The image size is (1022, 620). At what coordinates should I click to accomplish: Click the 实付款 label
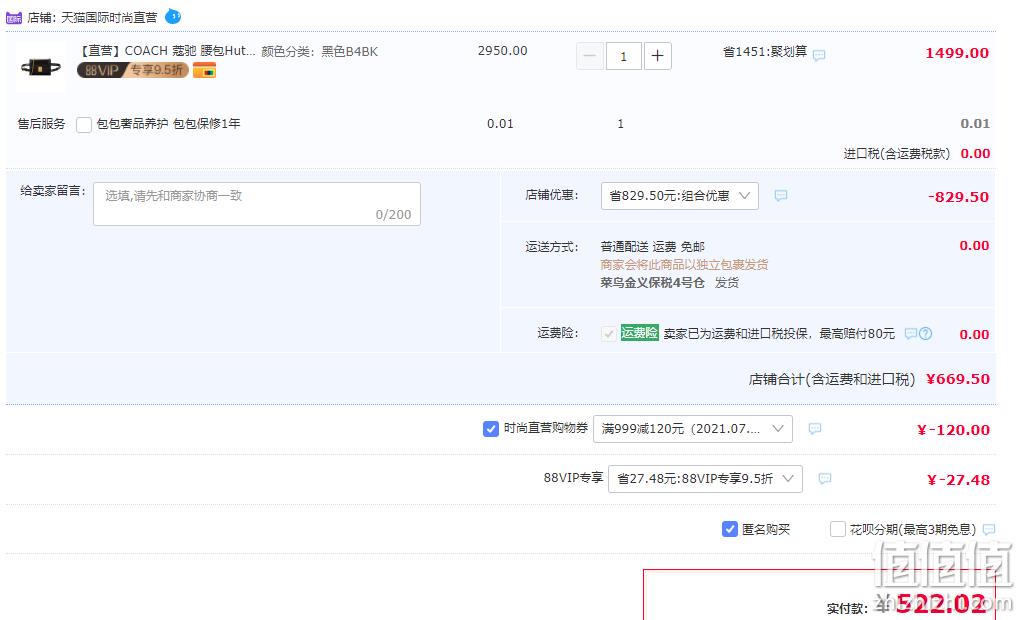847,608
